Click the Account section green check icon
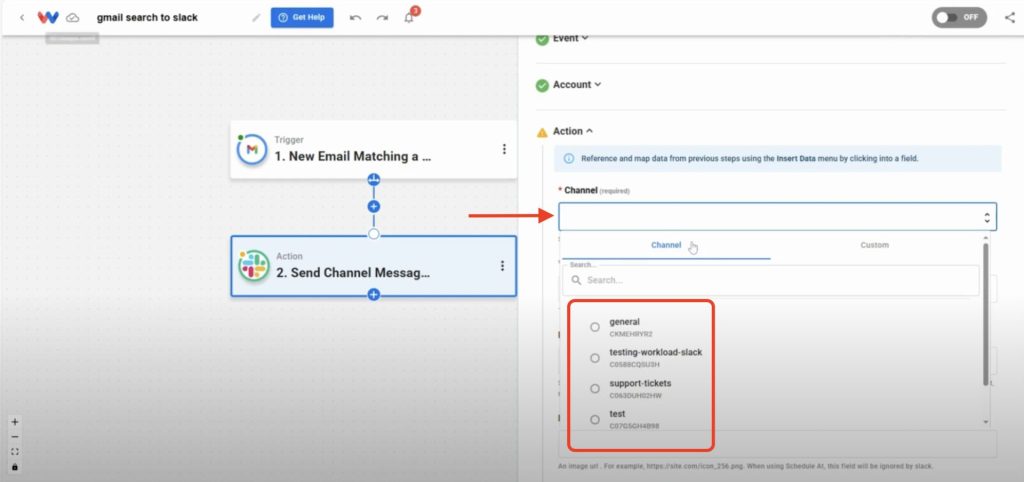Viewport: 1024px width, 482px height. 542,86
